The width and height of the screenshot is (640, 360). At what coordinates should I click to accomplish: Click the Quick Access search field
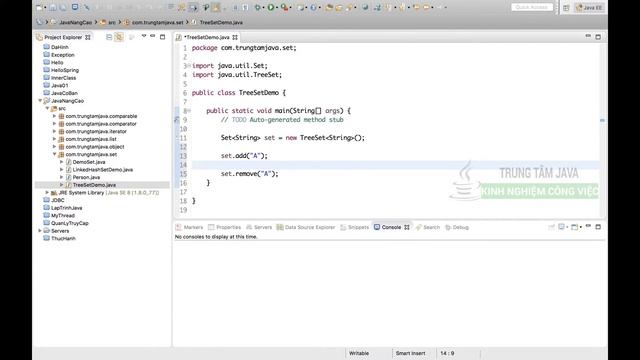532,7
